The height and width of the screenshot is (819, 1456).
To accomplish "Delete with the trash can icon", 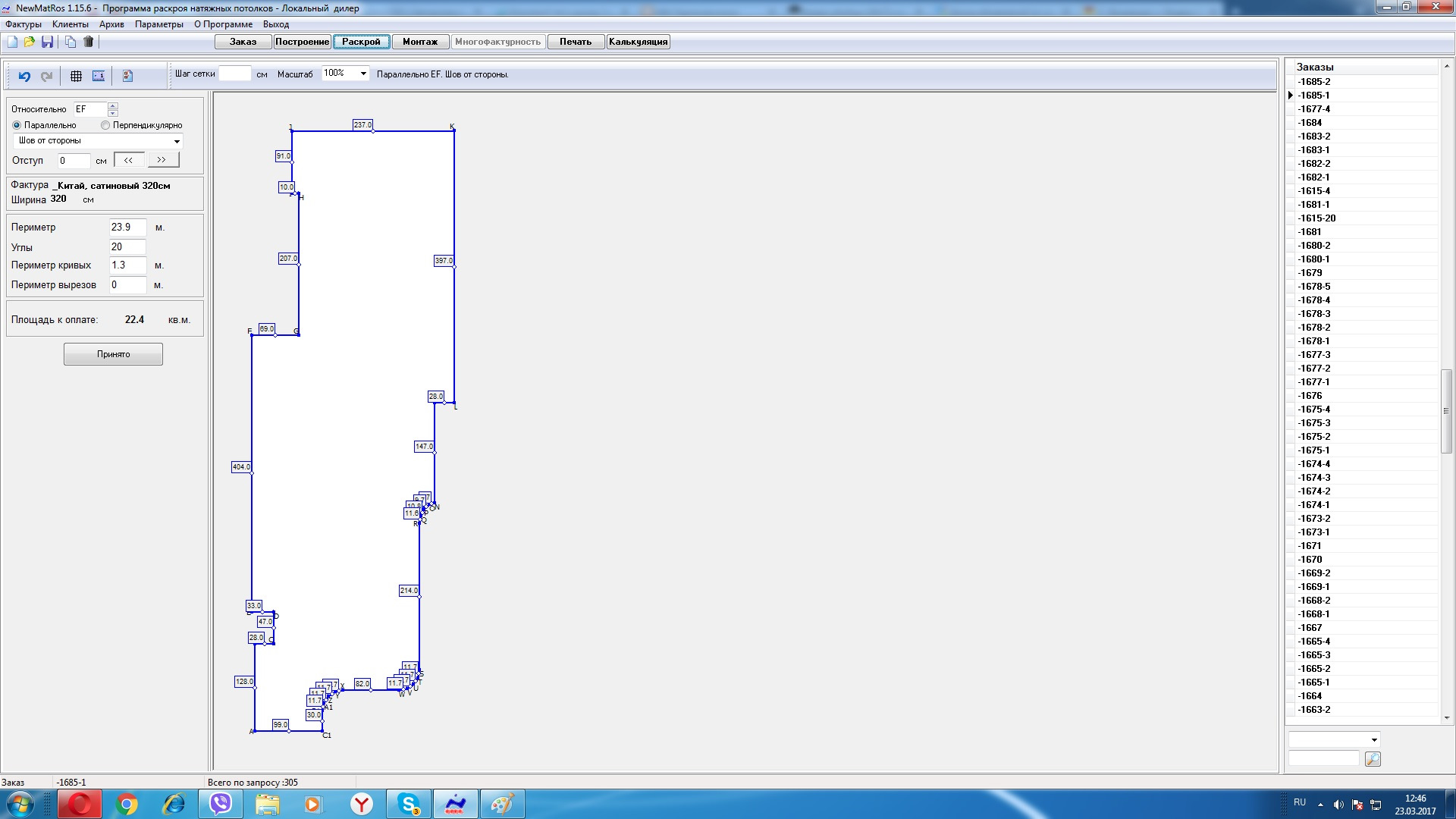I will pos(89,42).
